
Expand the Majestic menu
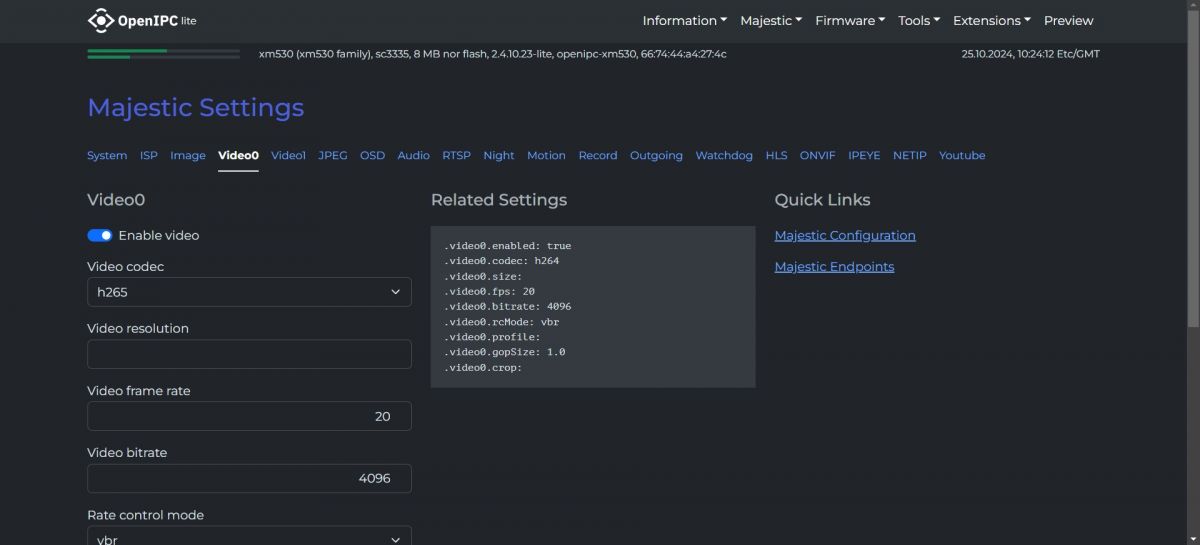pyautogui.click(x=771, y=20)
